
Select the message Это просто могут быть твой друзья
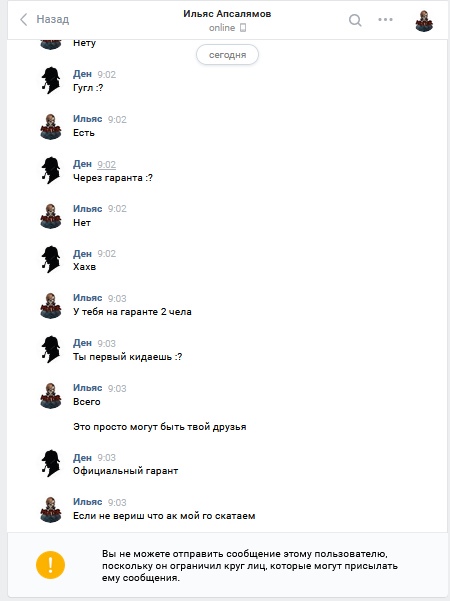[160, 427]
